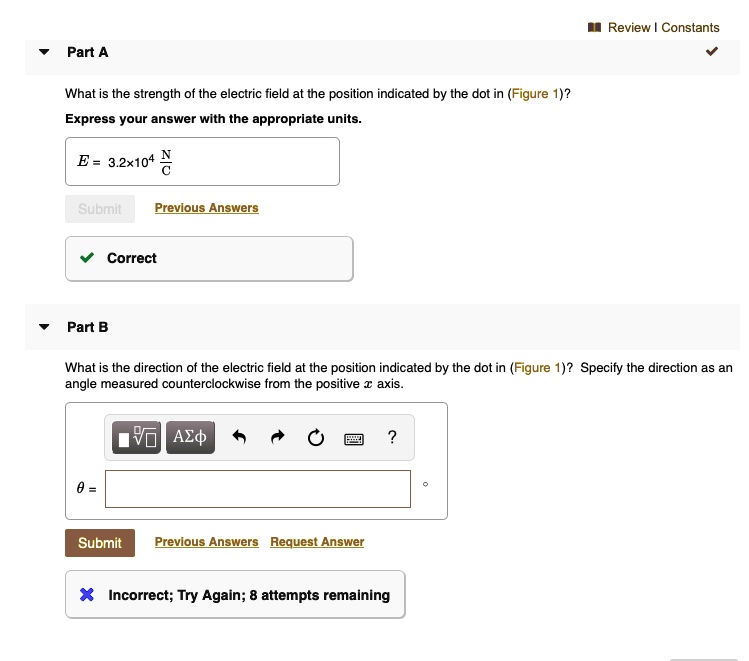Open the Greek symbols ΑΣφ palette
The height and width of the screenshot is (661, 749).
(x=190, y=437)
